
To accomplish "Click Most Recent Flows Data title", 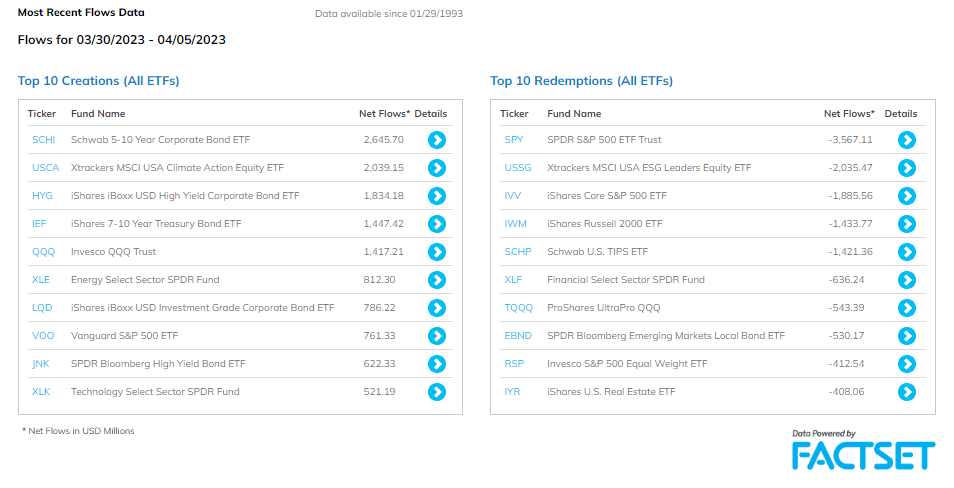I will (81, 12).
